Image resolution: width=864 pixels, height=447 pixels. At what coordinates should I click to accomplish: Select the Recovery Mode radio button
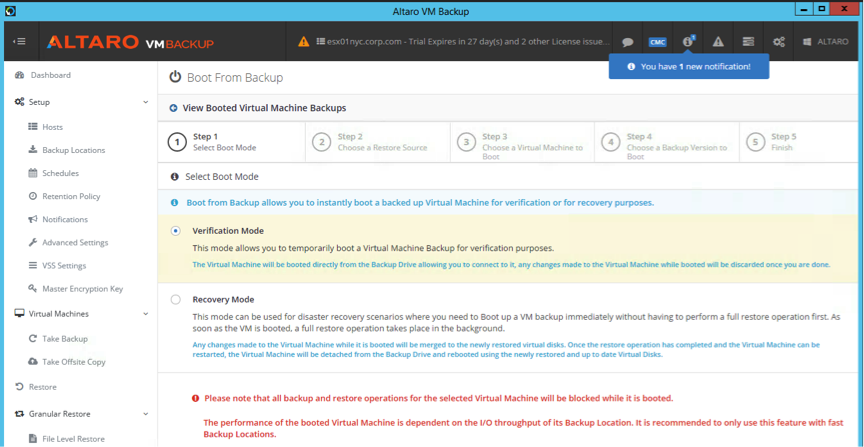point(176,300)
